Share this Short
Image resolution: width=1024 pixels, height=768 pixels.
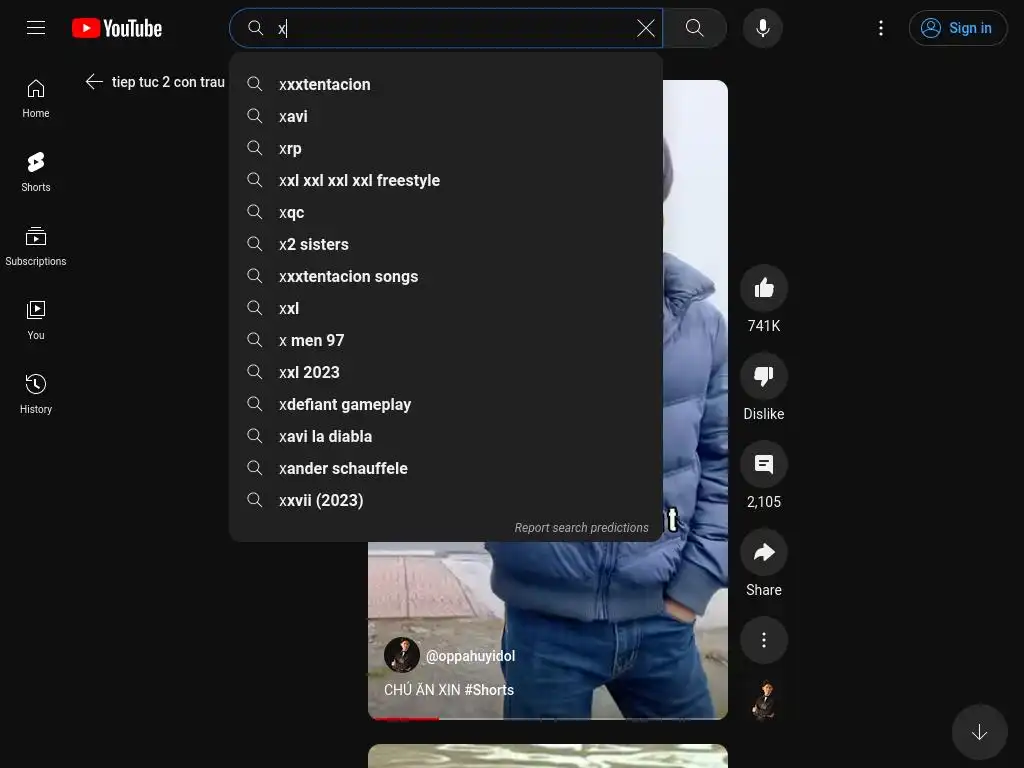click(763, 552)
